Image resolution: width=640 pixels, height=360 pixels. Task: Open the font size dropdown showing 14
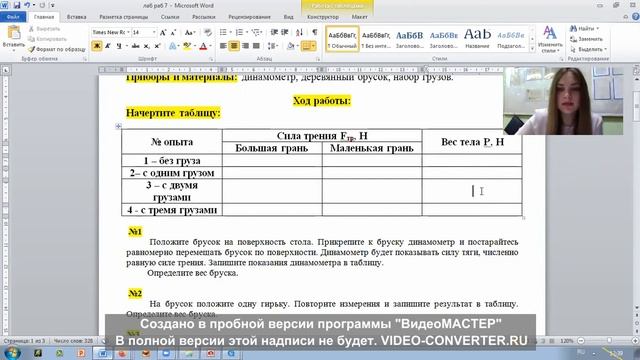coord(154,32)
